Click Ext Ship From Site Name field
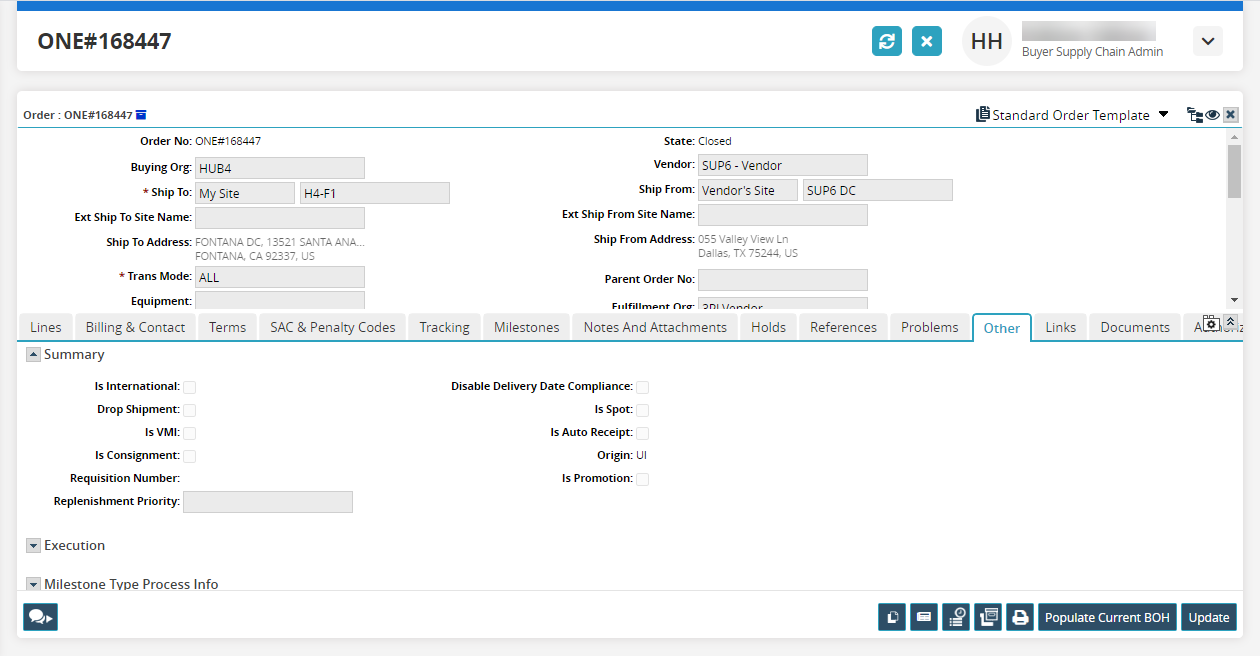1260x656 pixels. pyautogui.click(x=783, y=215)
